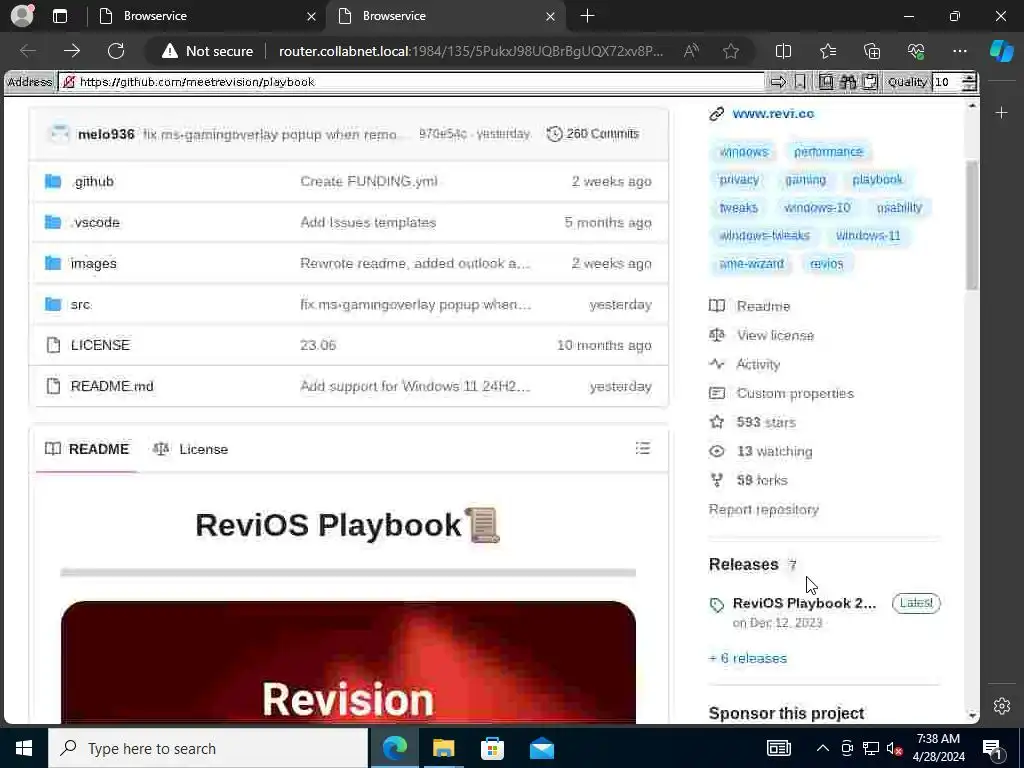Click the Read aloud icon
1024x768 pixels.
click(691, 51)
